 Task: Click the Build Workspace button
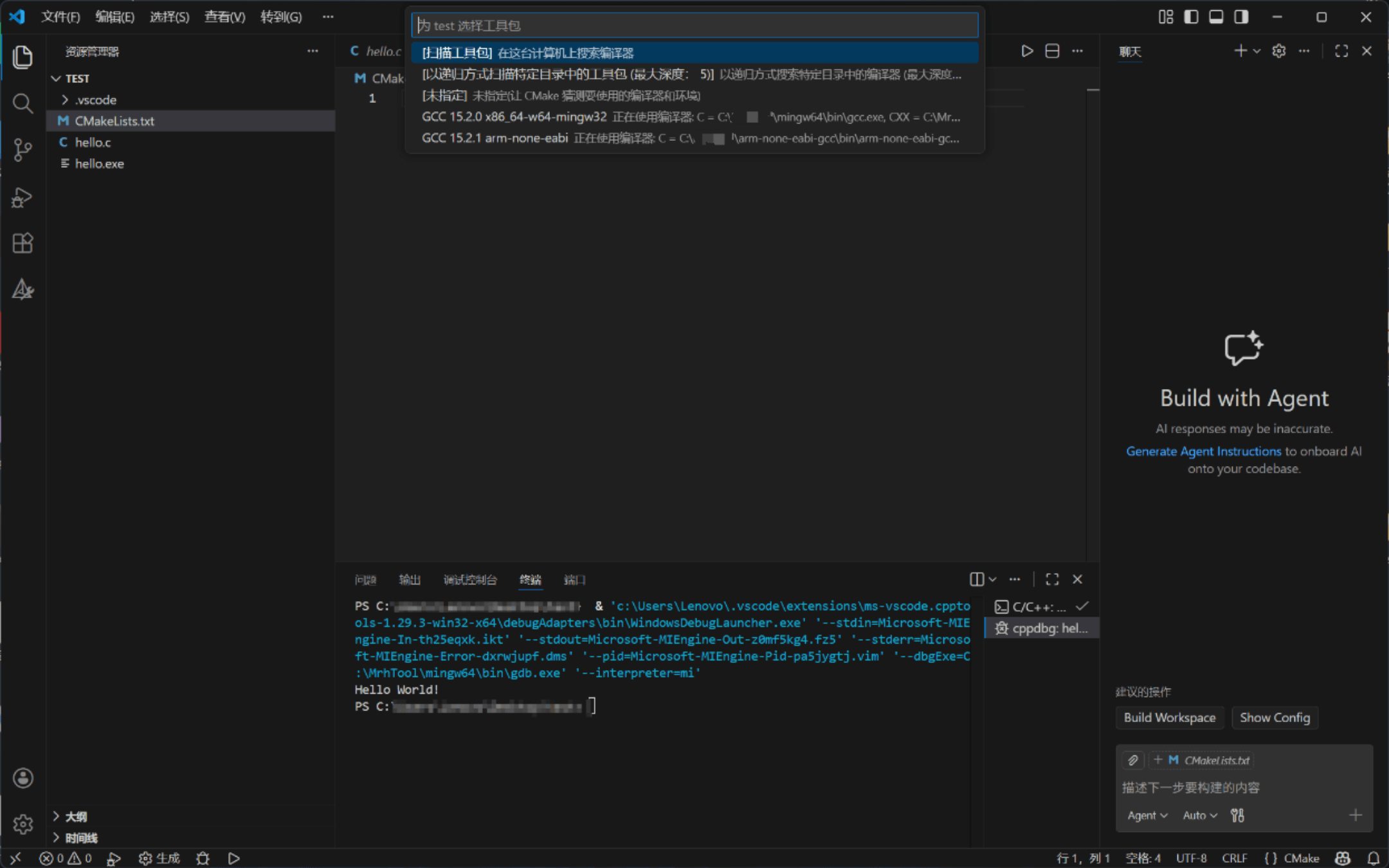[x=1169, y=718]
